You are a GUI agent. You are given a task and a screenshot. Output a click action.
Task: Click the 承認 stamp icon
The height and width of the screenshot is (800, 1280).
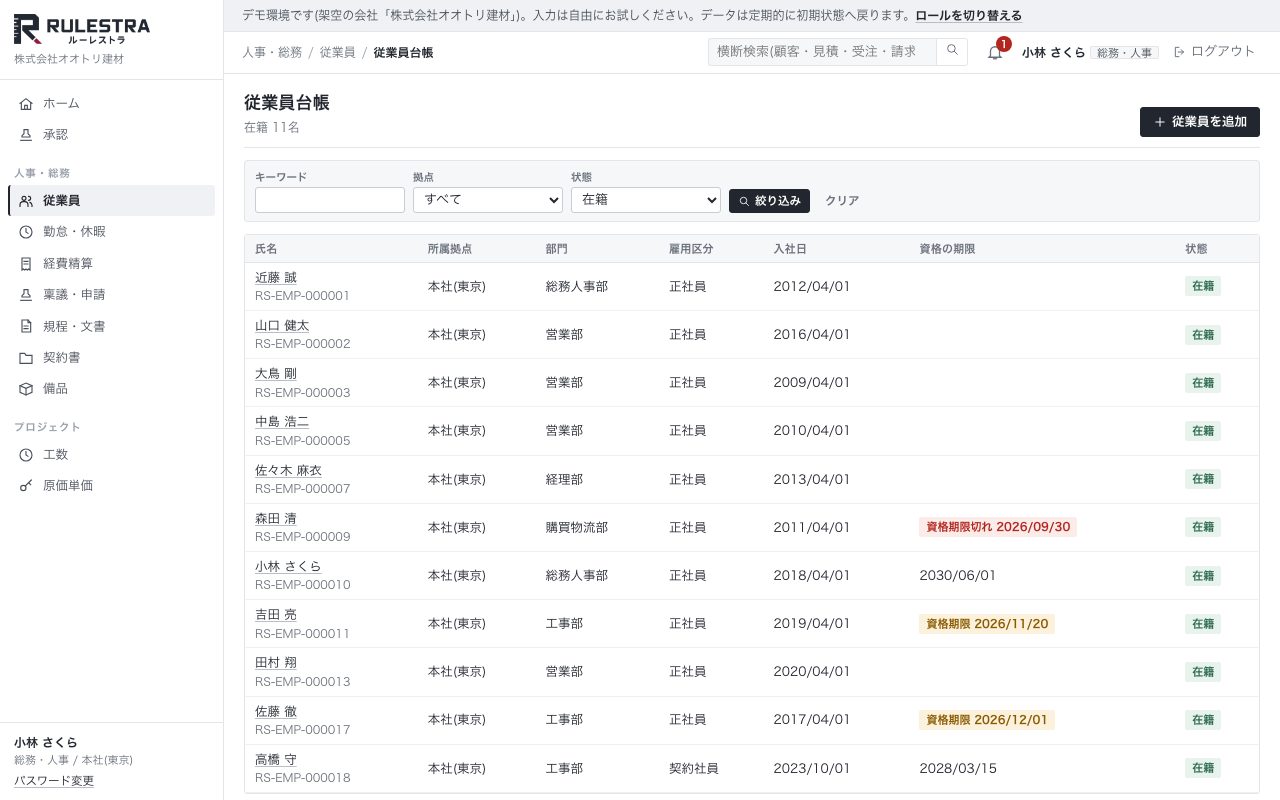26,135
